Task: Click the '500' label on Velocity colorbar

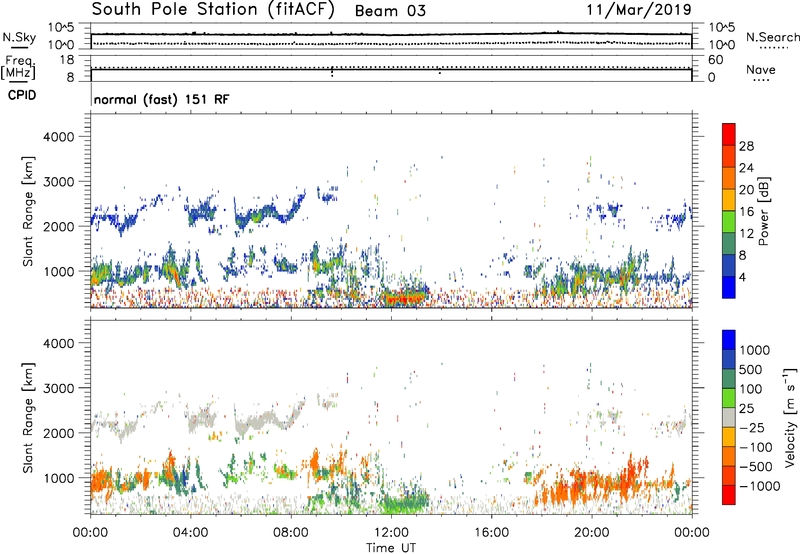Action: (x=752, y=370)
